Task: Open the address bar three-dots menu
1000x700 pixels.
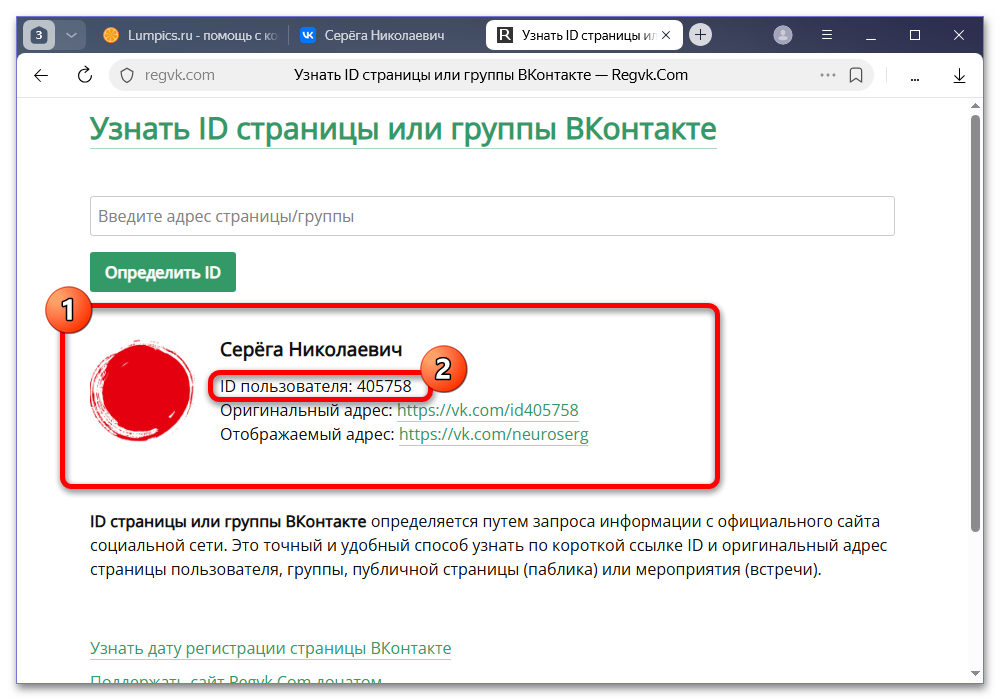Action: (827, 75)
